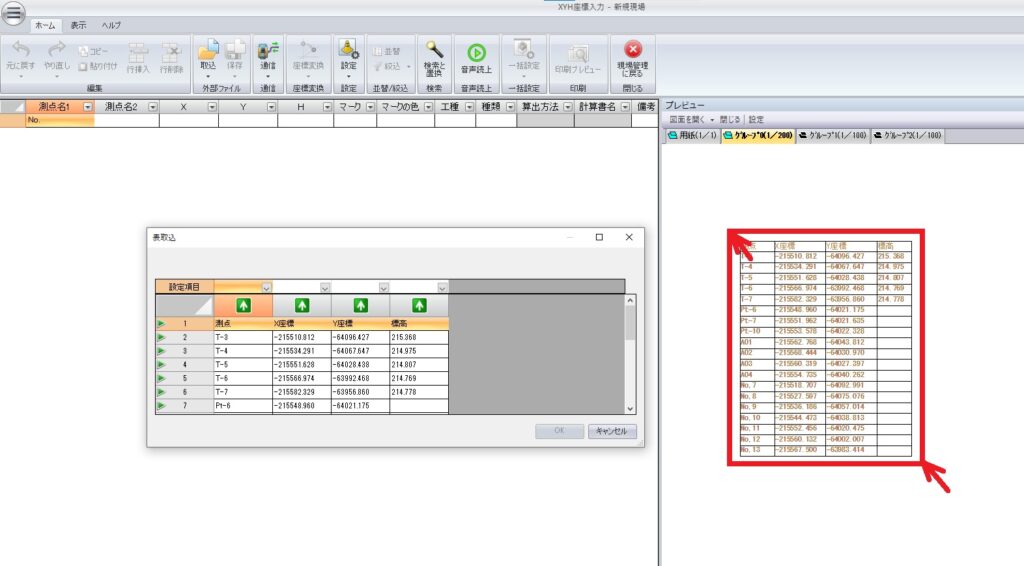
Task: Click the 検索と置換 magnifier icon
Action: click(433, 51)
